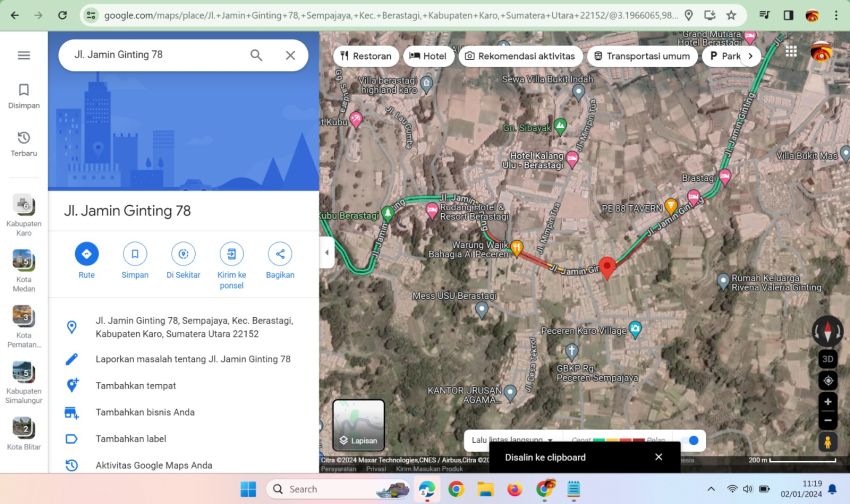Click the Di Sekitar nearby button
The height and width of the screenshot is (504, 850).
coord(183,261)
